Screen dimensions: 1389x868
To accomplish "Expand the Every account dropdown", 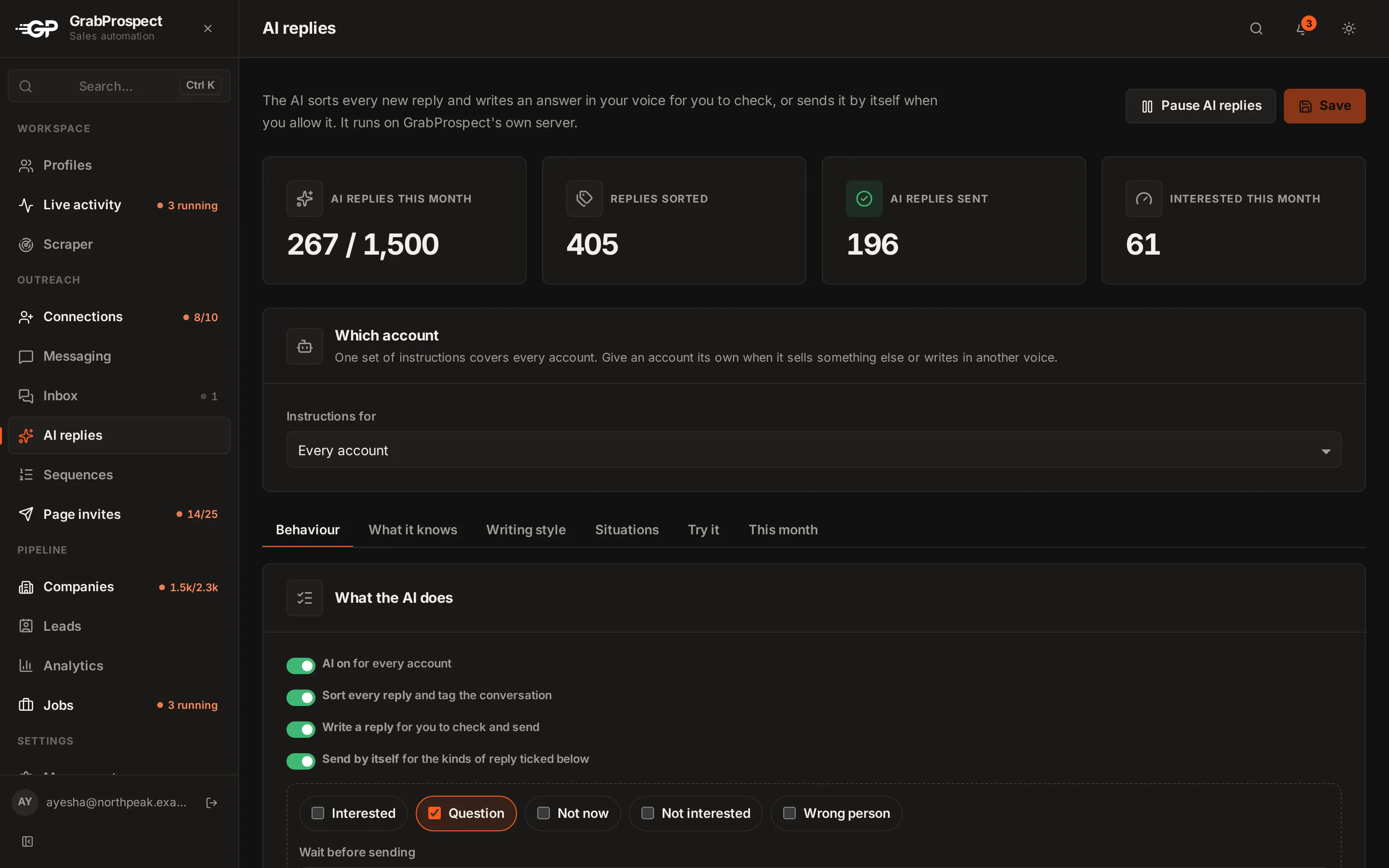I will 813,450.
